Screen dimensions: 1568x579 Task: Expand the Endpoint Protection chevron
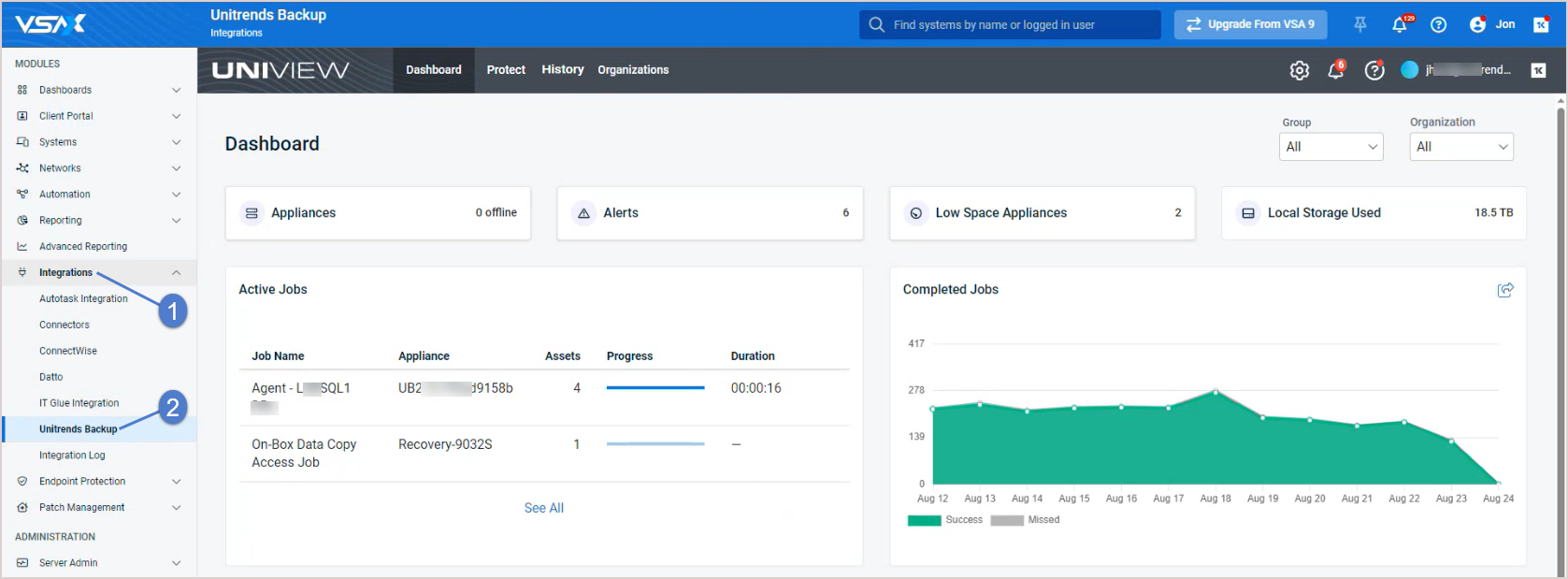[x=176, y=482]
